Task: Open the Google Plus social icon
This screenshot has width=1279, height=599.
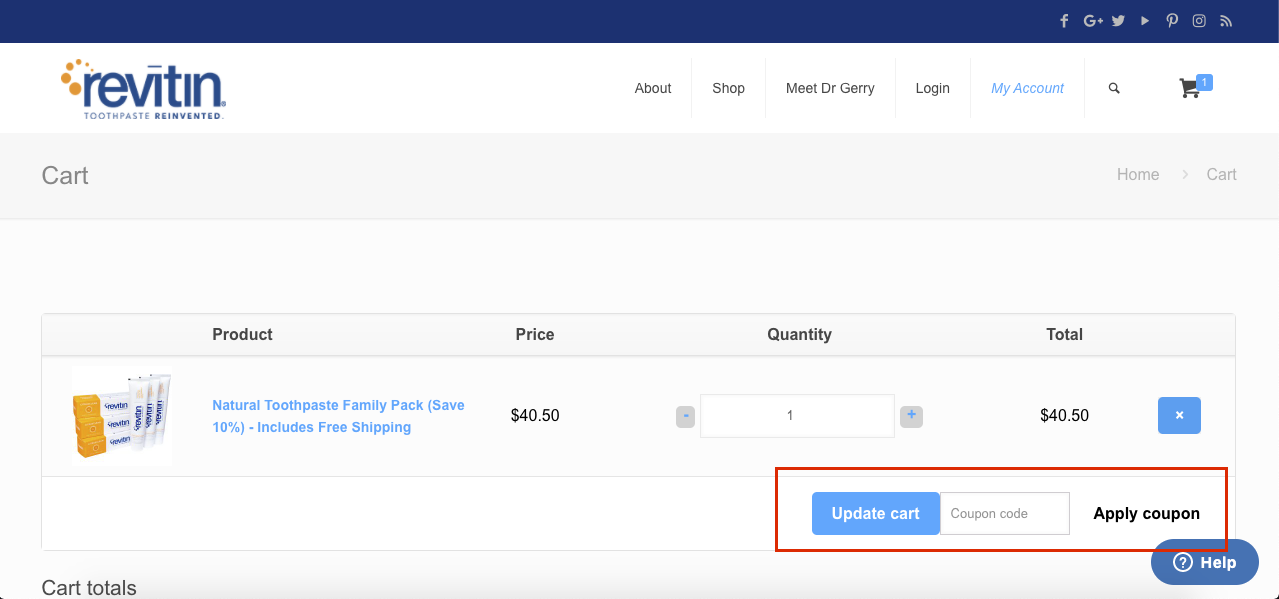Action: [1092, 21]
